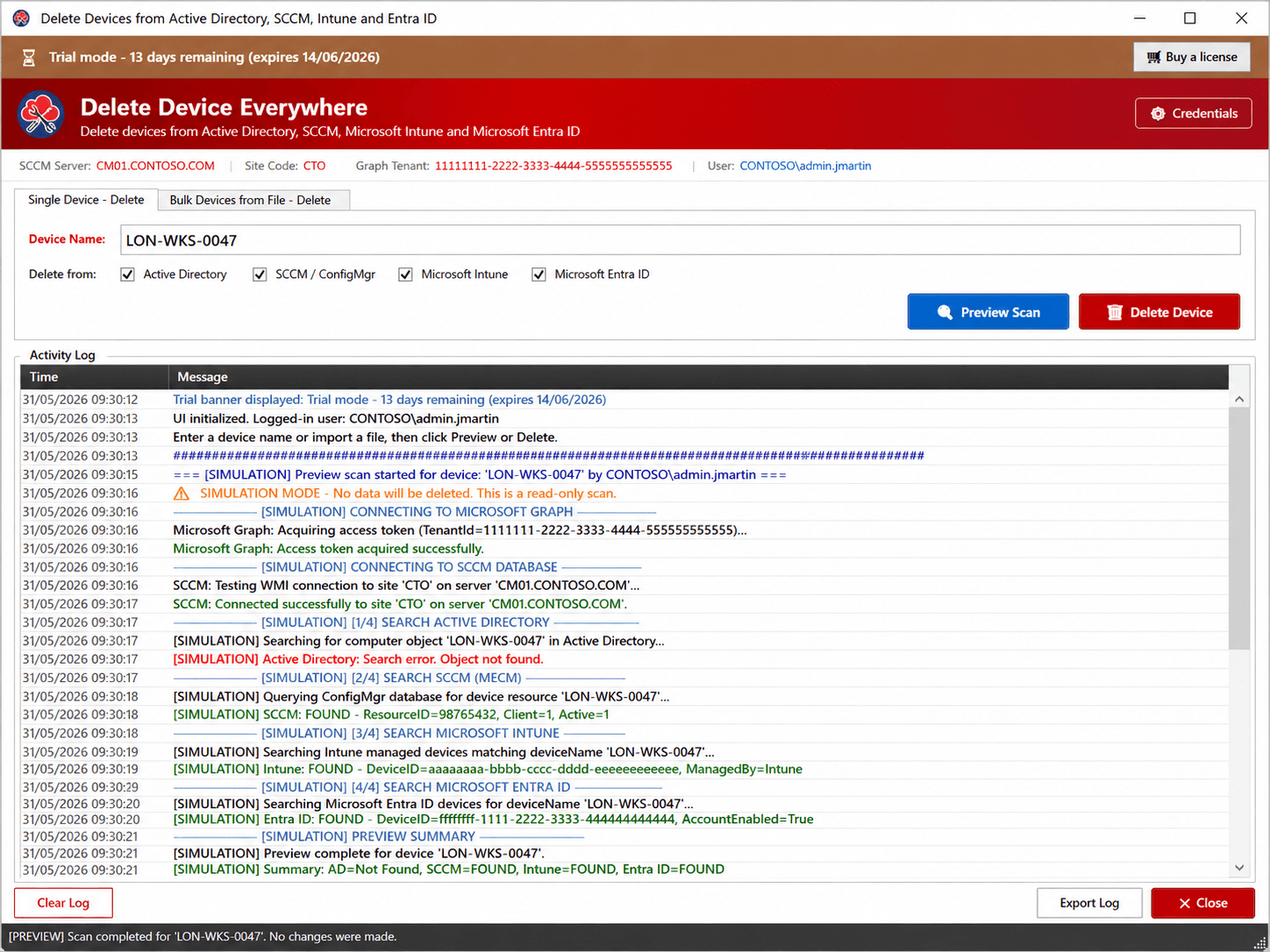This screenshot has width=1270, height=952.
Task: Click the hourglass trial mode icon
Action: pos(29,58)
